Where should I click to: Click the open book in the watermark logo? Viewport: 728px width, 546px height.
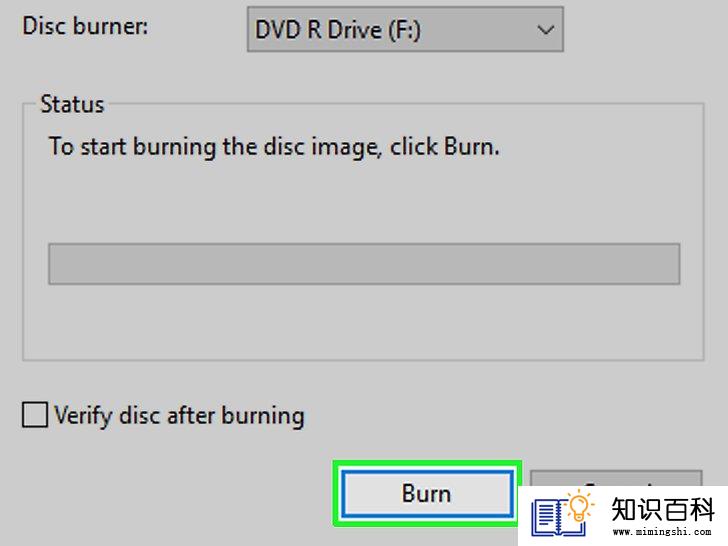pyautogui.click(x=556, y=518)
